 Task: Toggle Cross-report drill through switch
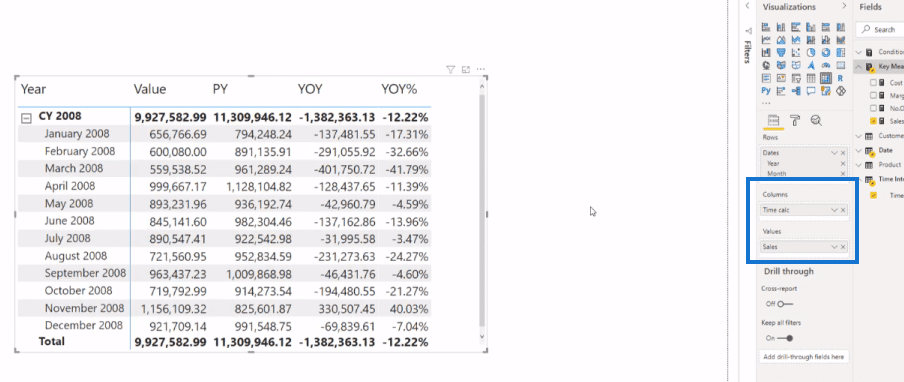coord(784,304)
